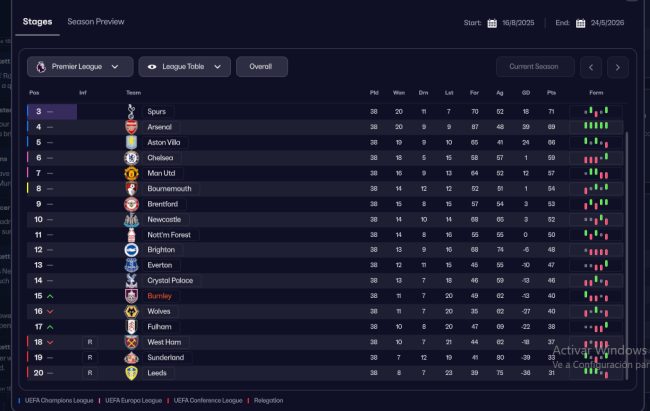Click the Chelsea club badge
The height and width of the screenshot is (411, 650).
(x=130, y=158)
